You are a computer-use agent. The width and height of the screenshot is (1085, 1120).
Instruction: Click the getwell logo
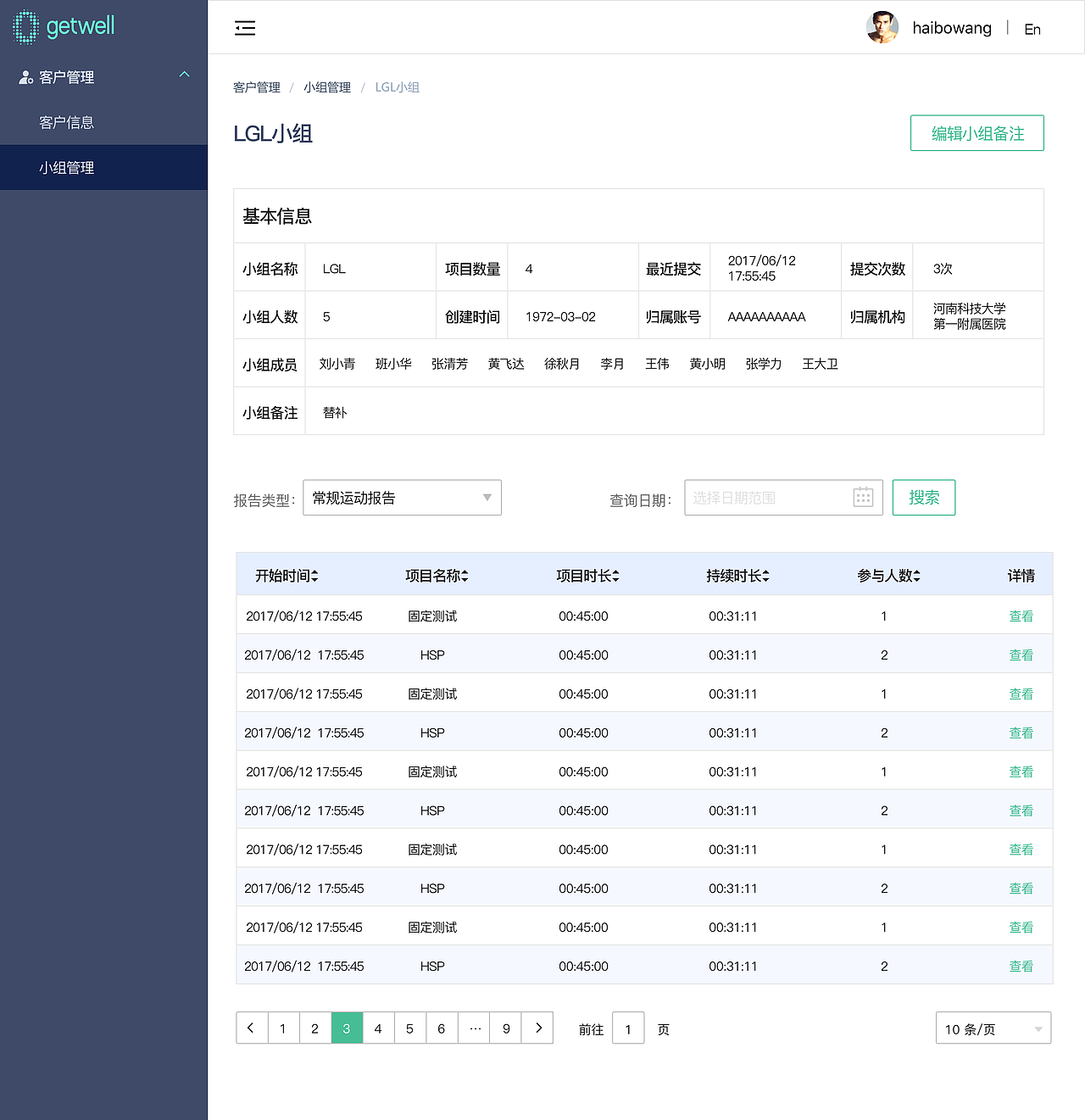point(64,26)
